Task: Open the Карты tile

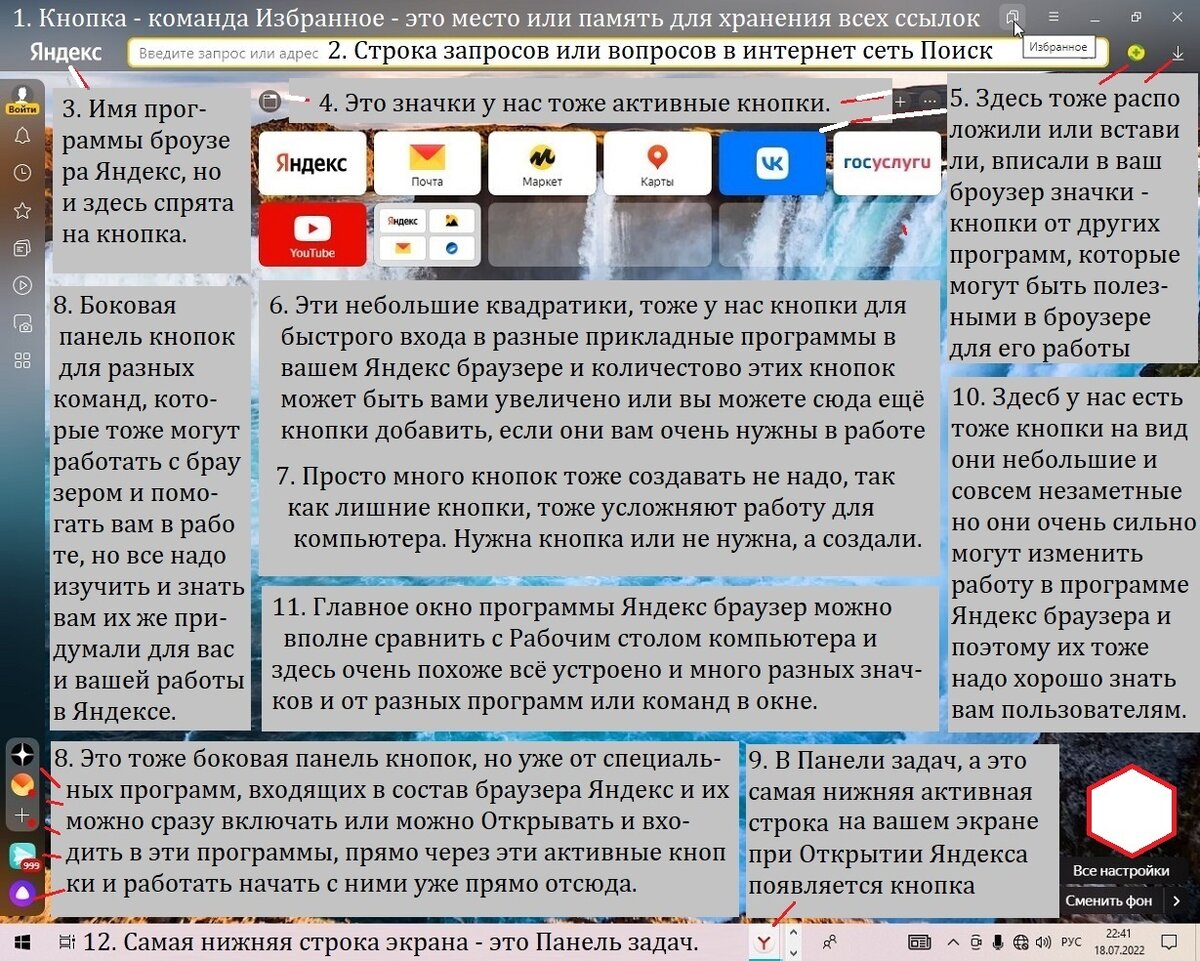Action: click(657, 163)
